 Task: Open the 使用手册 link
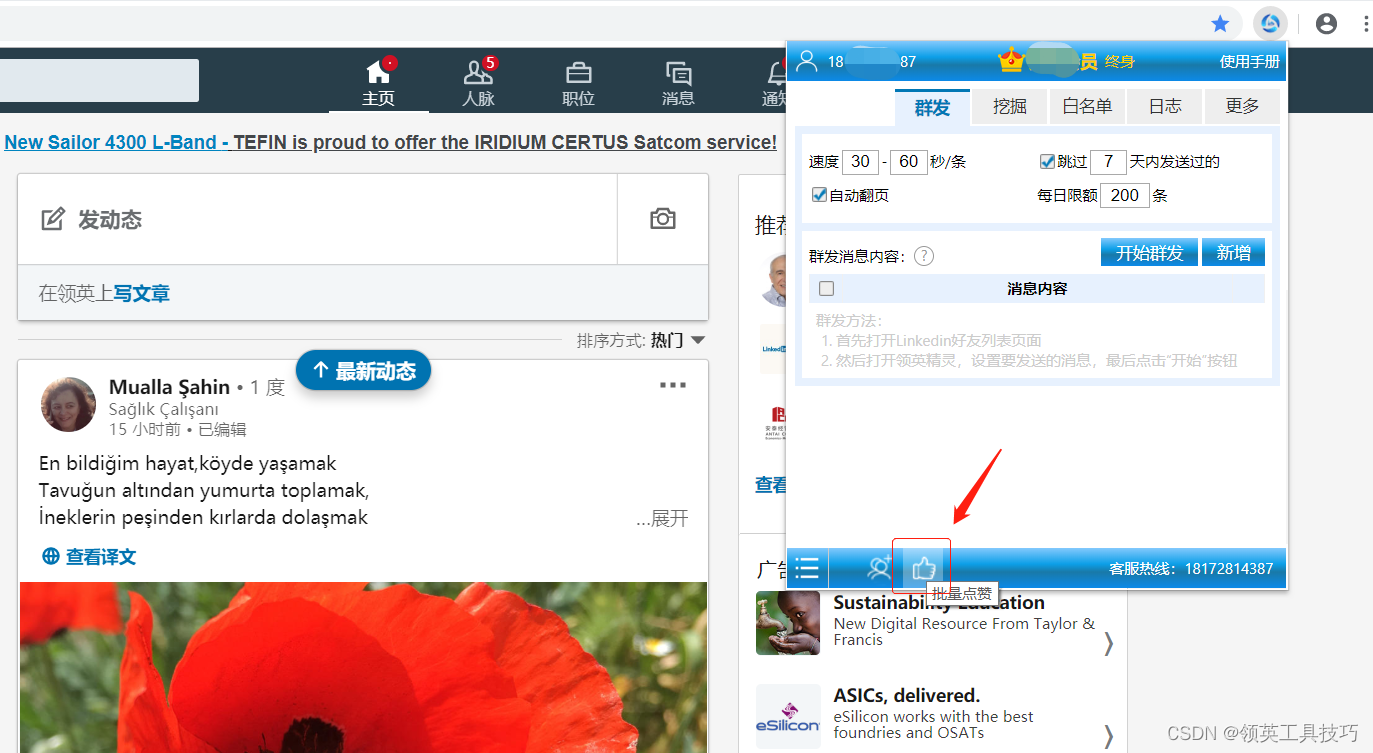pos(1249,62)
